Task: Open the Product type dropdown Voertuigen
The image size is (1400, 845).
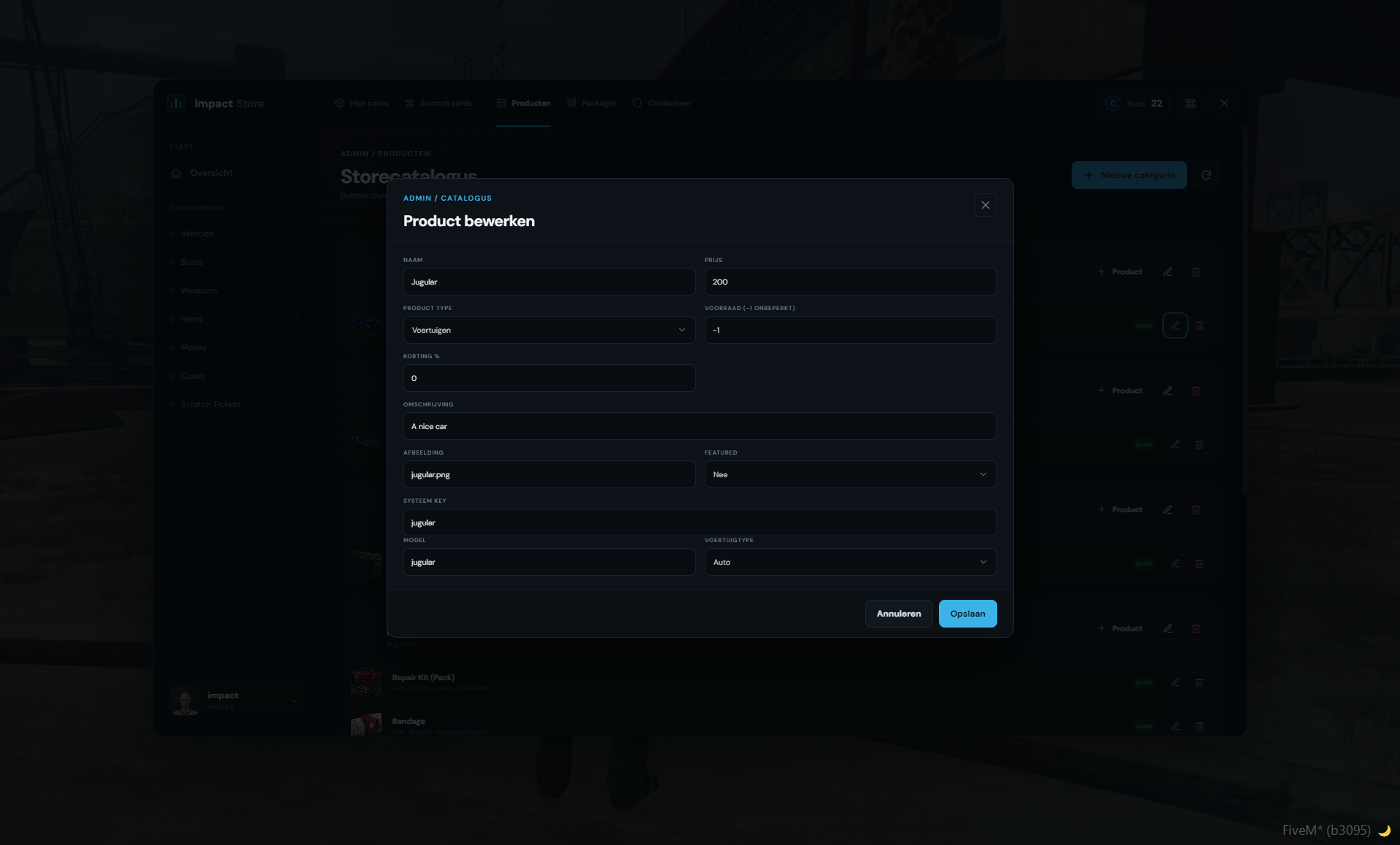Action: pos(549,330)
